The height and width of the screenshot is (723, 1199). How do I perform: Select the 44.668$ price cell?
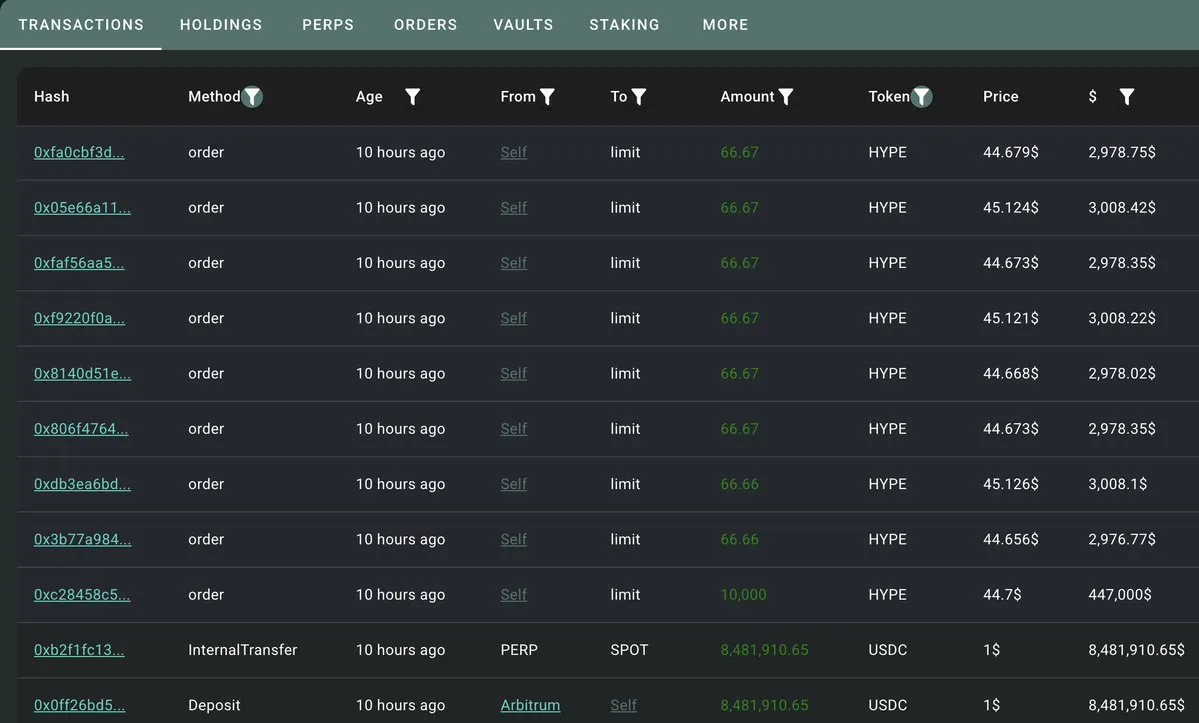(1010, 373)
